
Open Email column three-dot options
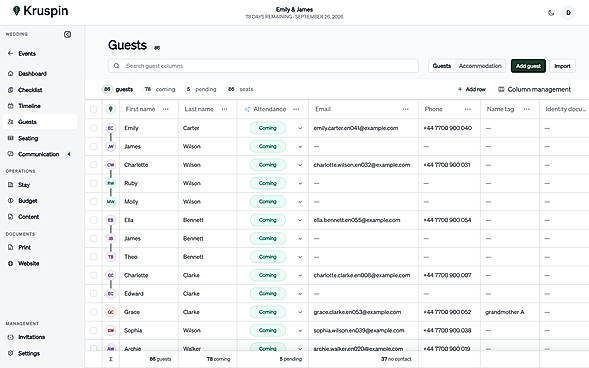(x=405, y=109)
